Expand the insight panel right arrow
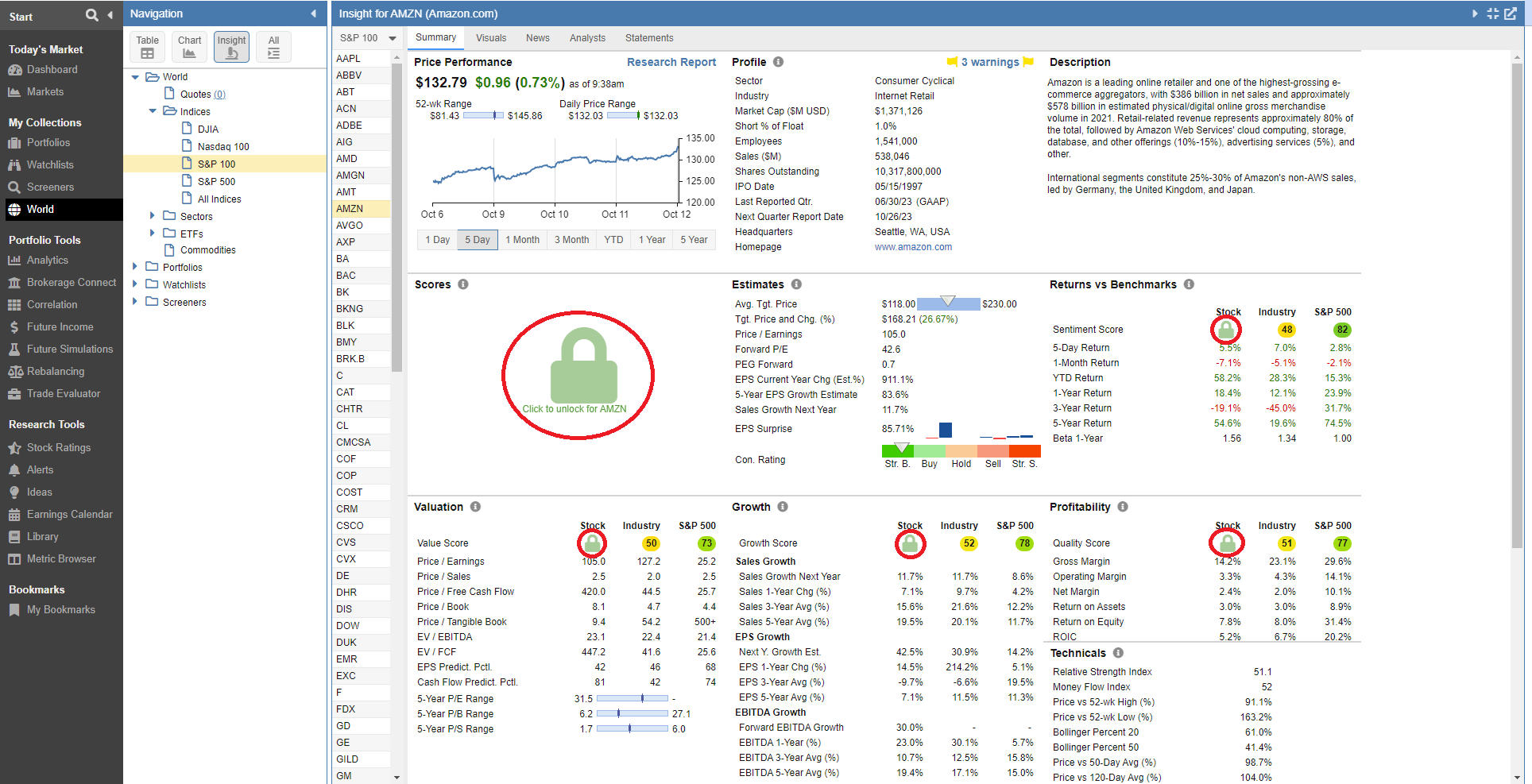 coord(1475,14)
